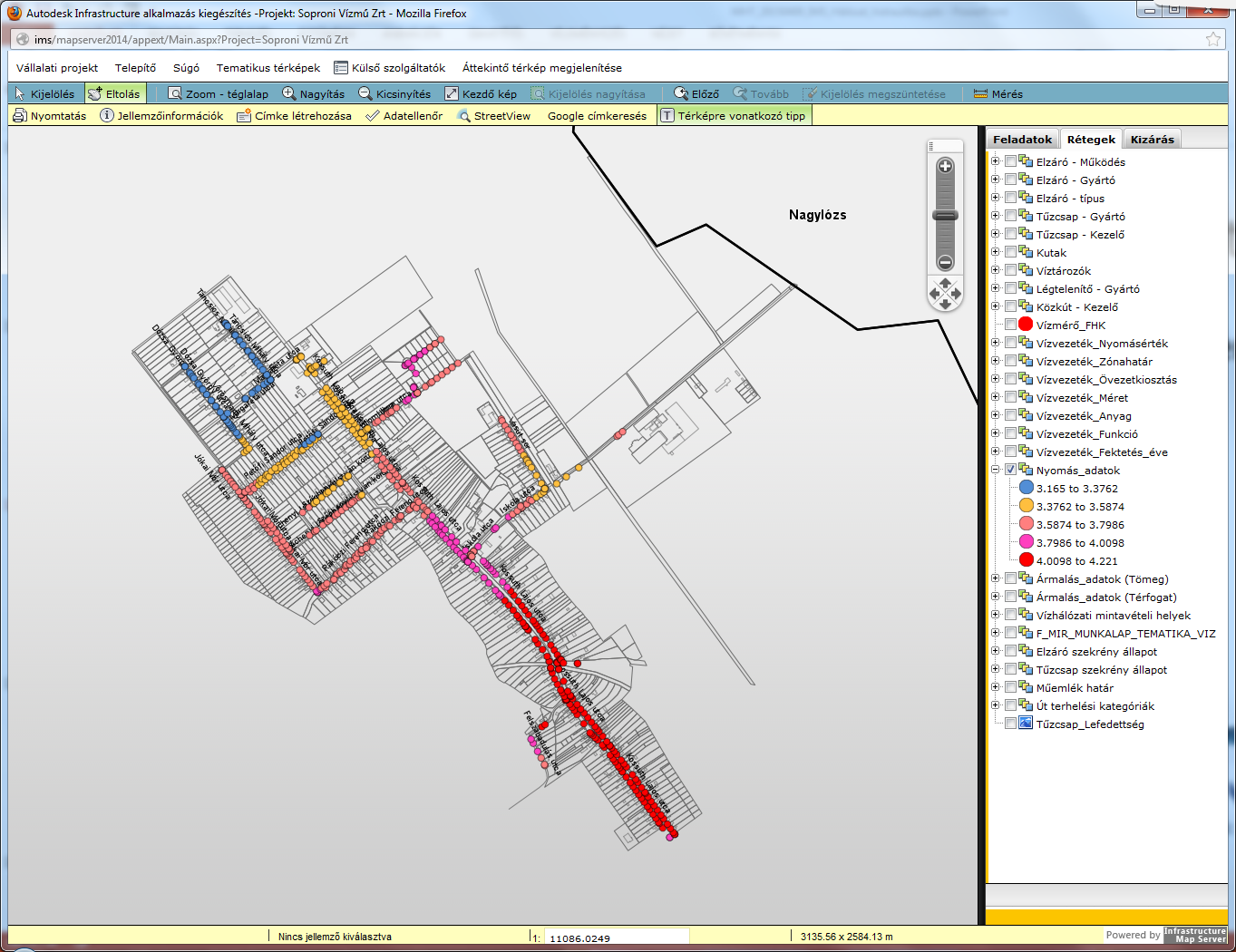Click the Víztározók layer group icon
The image size is (1236, 952).
(x=1026, y=270)
